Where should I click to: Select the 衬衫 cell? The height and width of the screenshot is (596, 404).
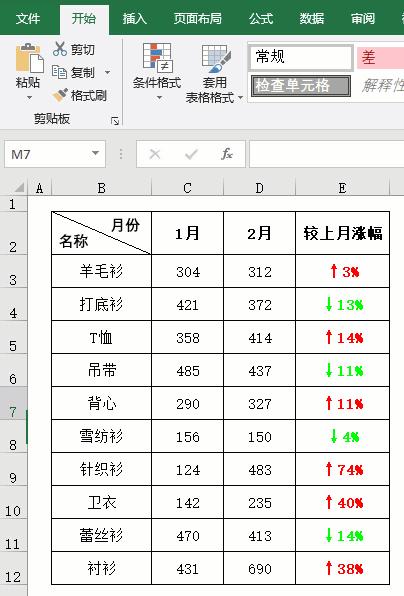click(x=101, y=568)
